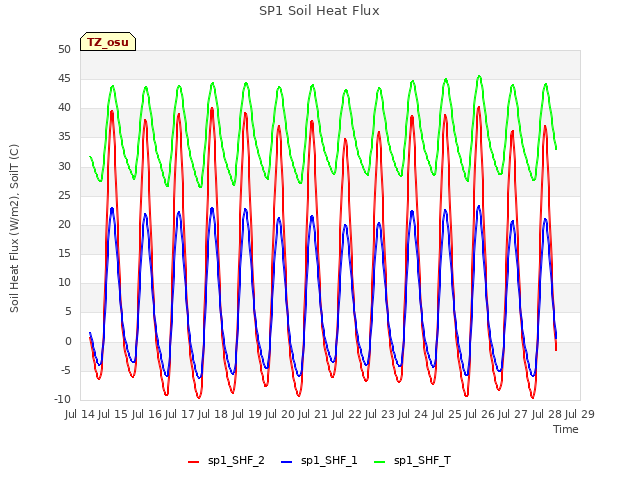The image size is (640, 480).
Task: Select sp1_SHF_T legend label
Action: click(x=422, y=461)
